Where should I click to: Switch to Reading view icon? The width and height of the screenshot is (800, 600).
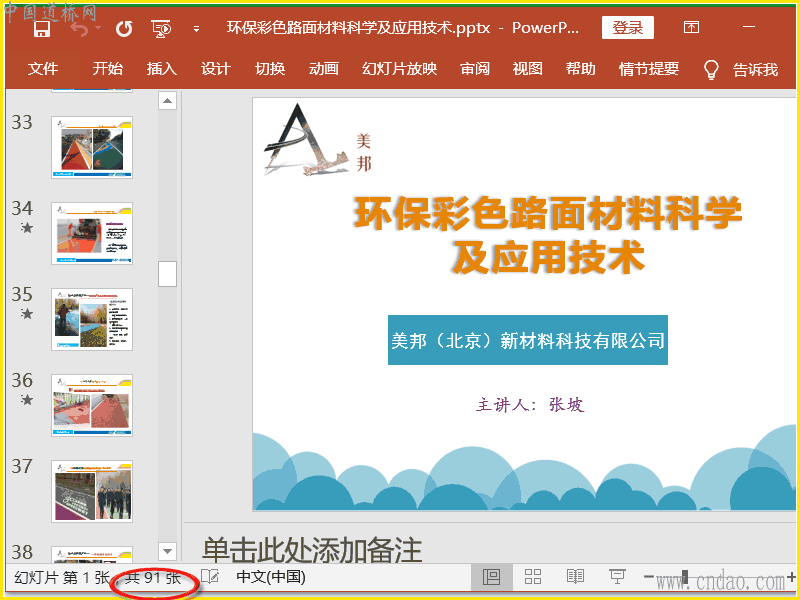pyautogui.click(x=576, y=577)
